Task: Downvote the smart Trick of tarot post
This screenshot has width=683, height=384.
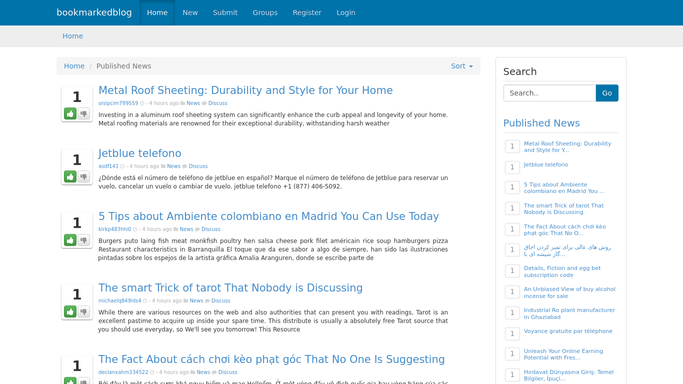Action: pos(84,311)
